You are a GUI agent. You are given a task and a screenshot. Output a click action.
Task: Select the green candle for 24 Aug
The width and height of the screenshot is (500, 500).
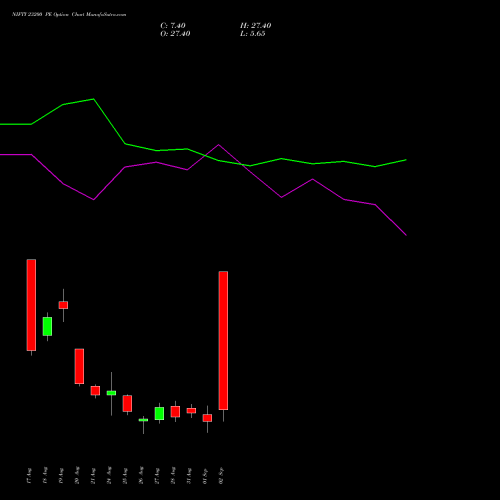111,393
